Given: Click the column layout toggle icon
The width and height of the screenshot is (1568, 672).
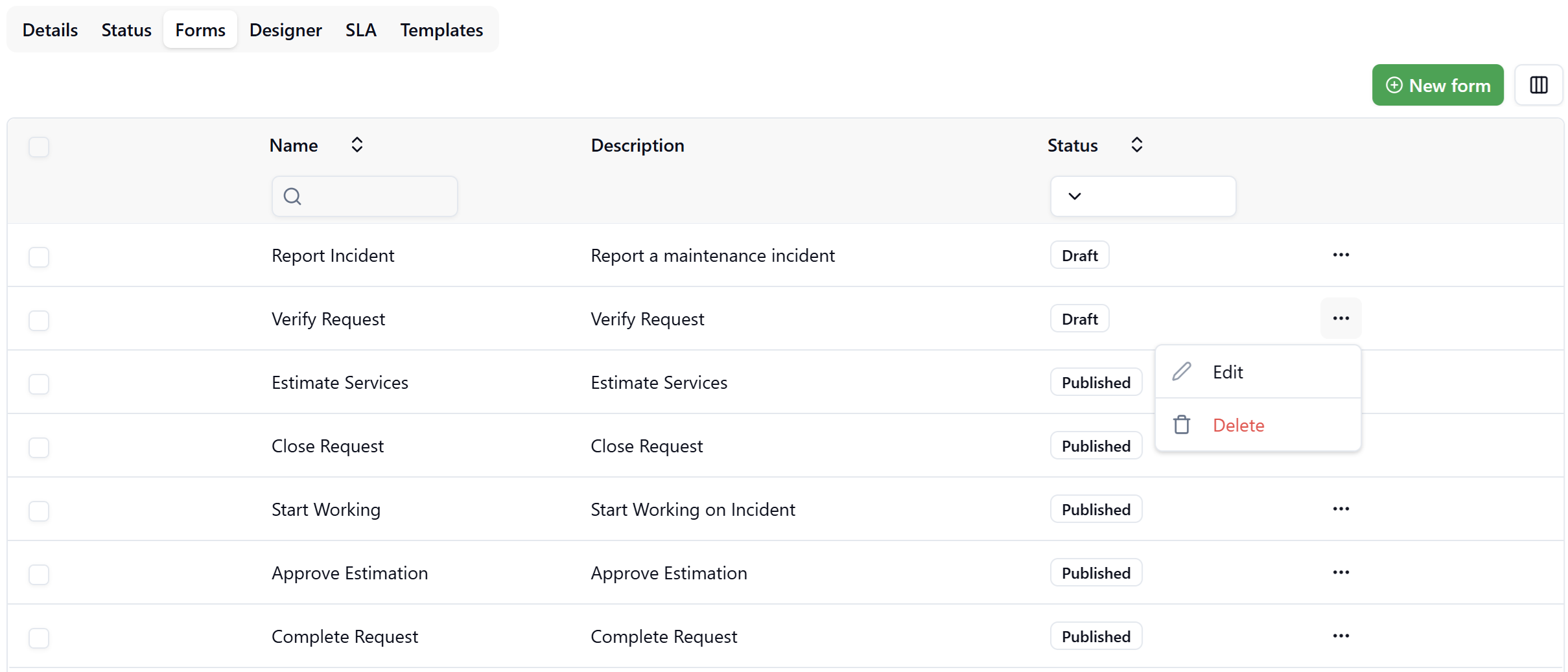Looking at the screenshot, I should point(1538,85).
